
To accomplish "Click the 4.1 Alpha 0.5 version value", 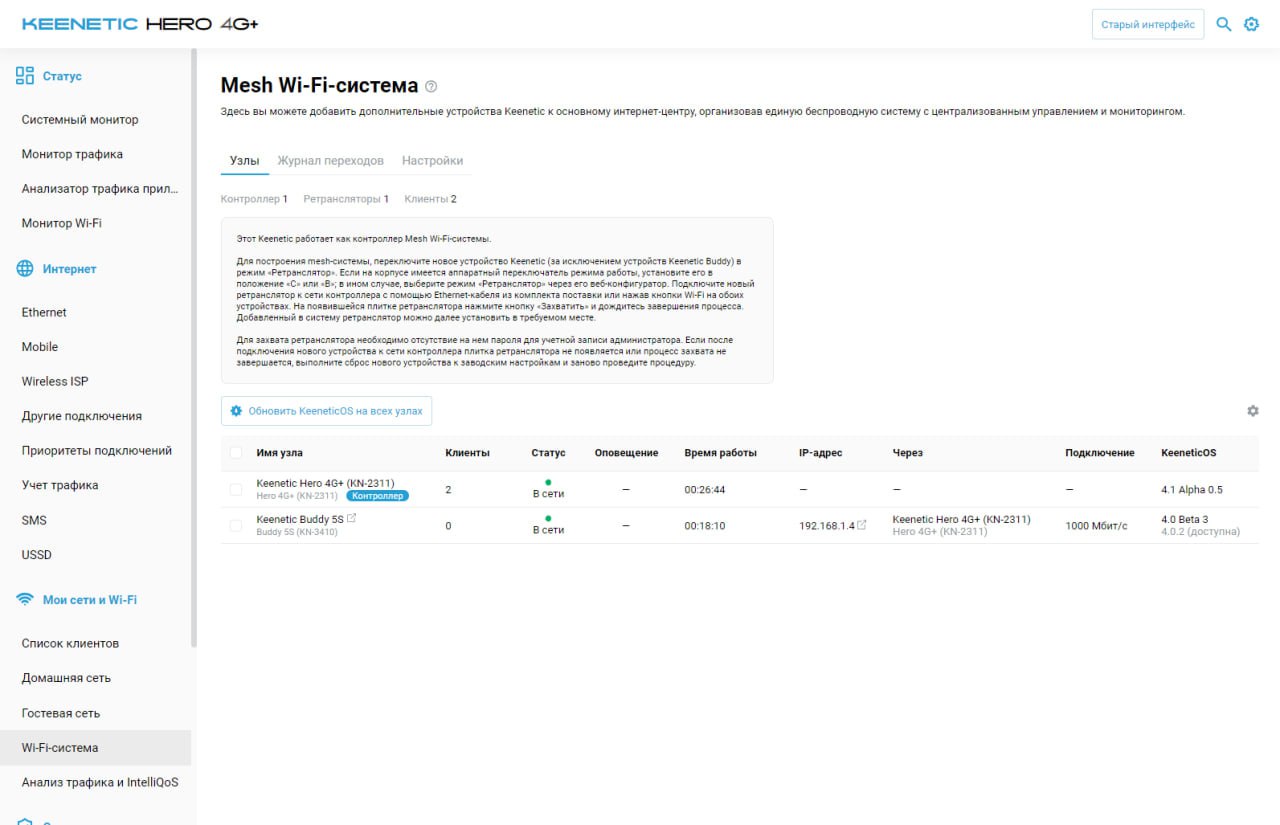I will [1192, 490].
